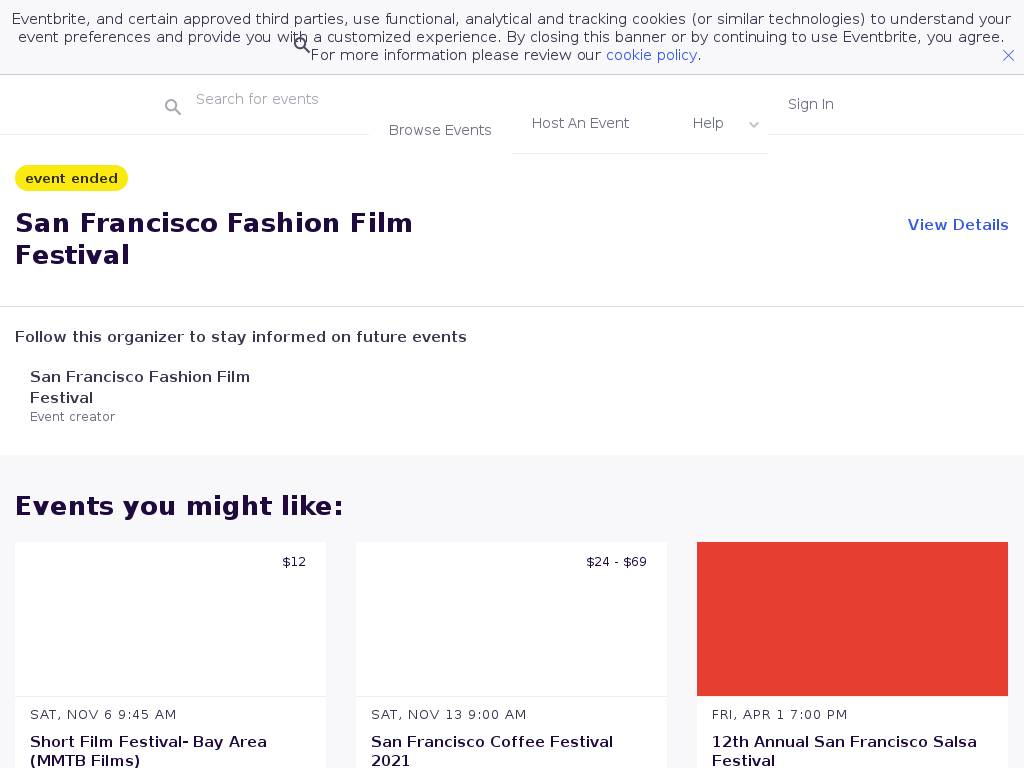Open Browse Events page

pyautogui.click(x=440, y=130)
